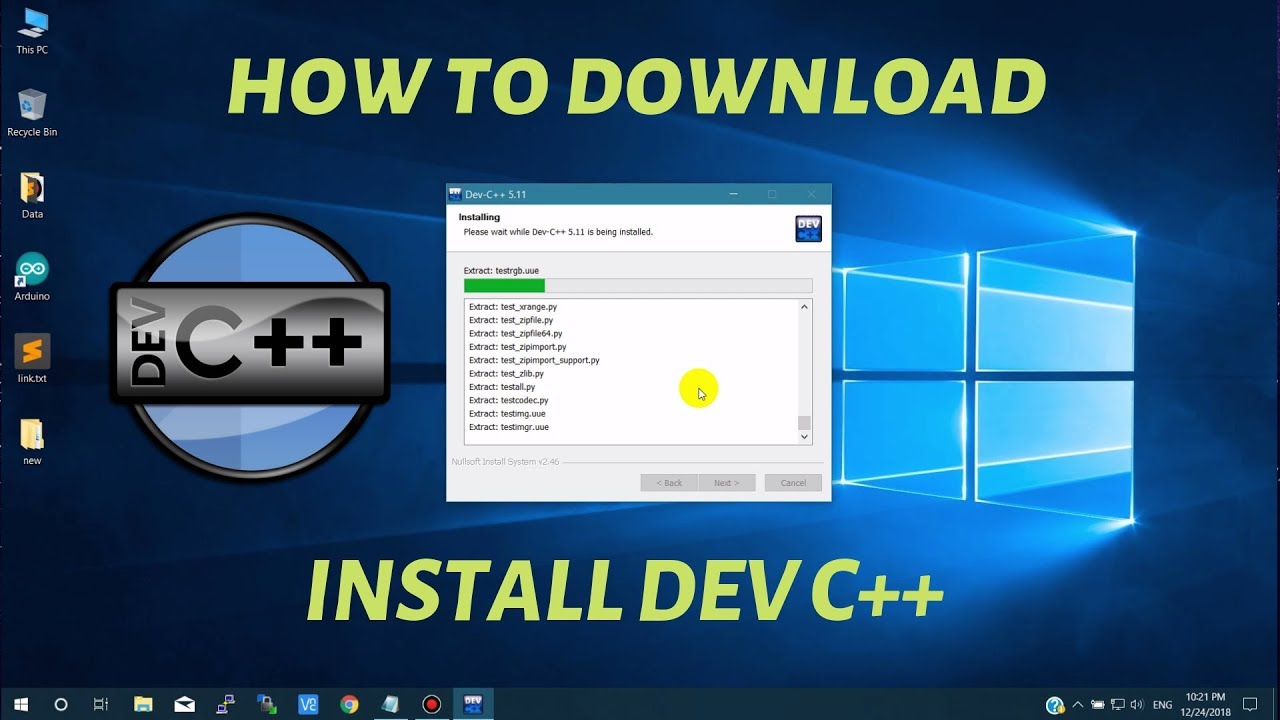Image resolution: width=1280 pixels, height=720 pixels.
Task: Open Google Chrome from the taskbar
Action: (349, 704)
